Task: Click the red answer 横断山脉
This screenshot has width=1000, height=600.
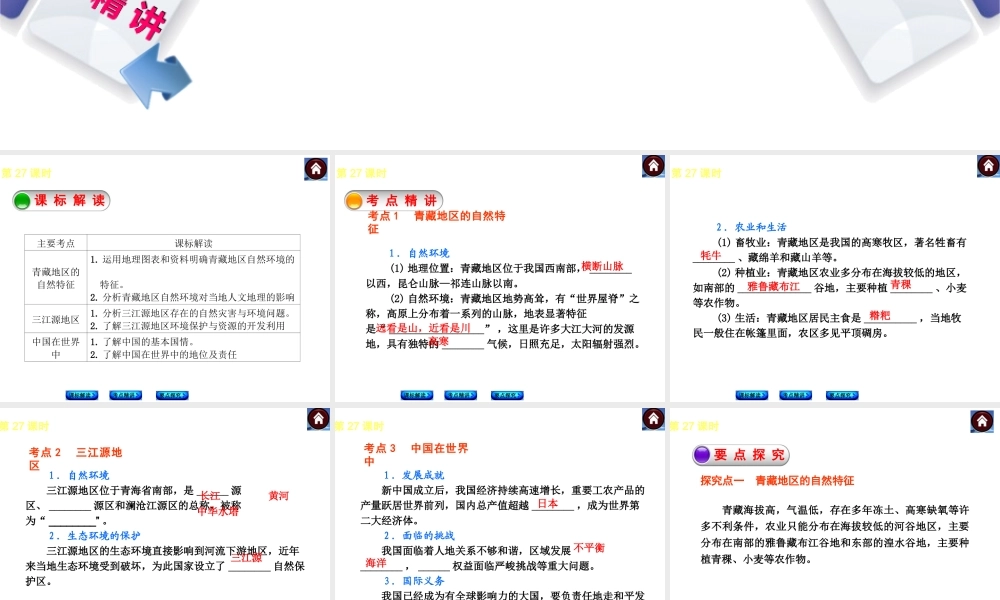Action: [x=602, y=267]
